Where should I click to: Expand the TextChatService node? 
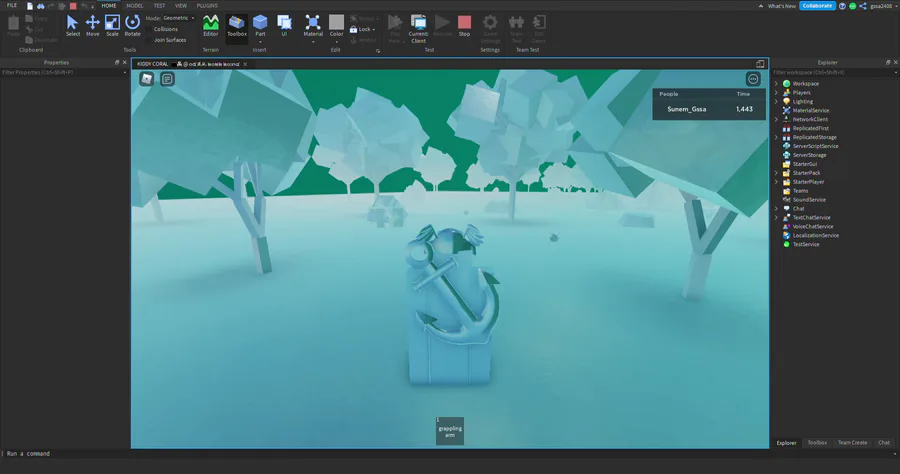[x=777, y=217]
